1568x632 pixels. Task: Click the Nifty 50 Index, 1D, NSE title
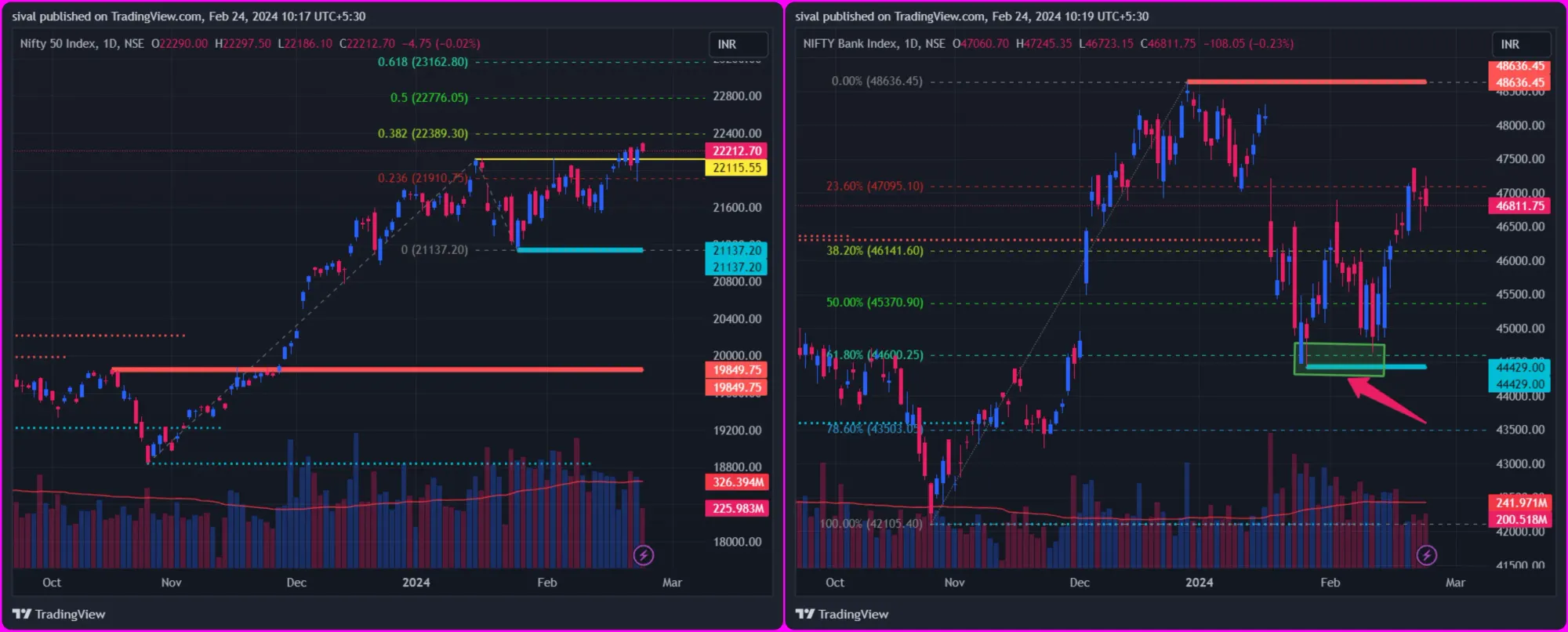[x=82, y=44]
